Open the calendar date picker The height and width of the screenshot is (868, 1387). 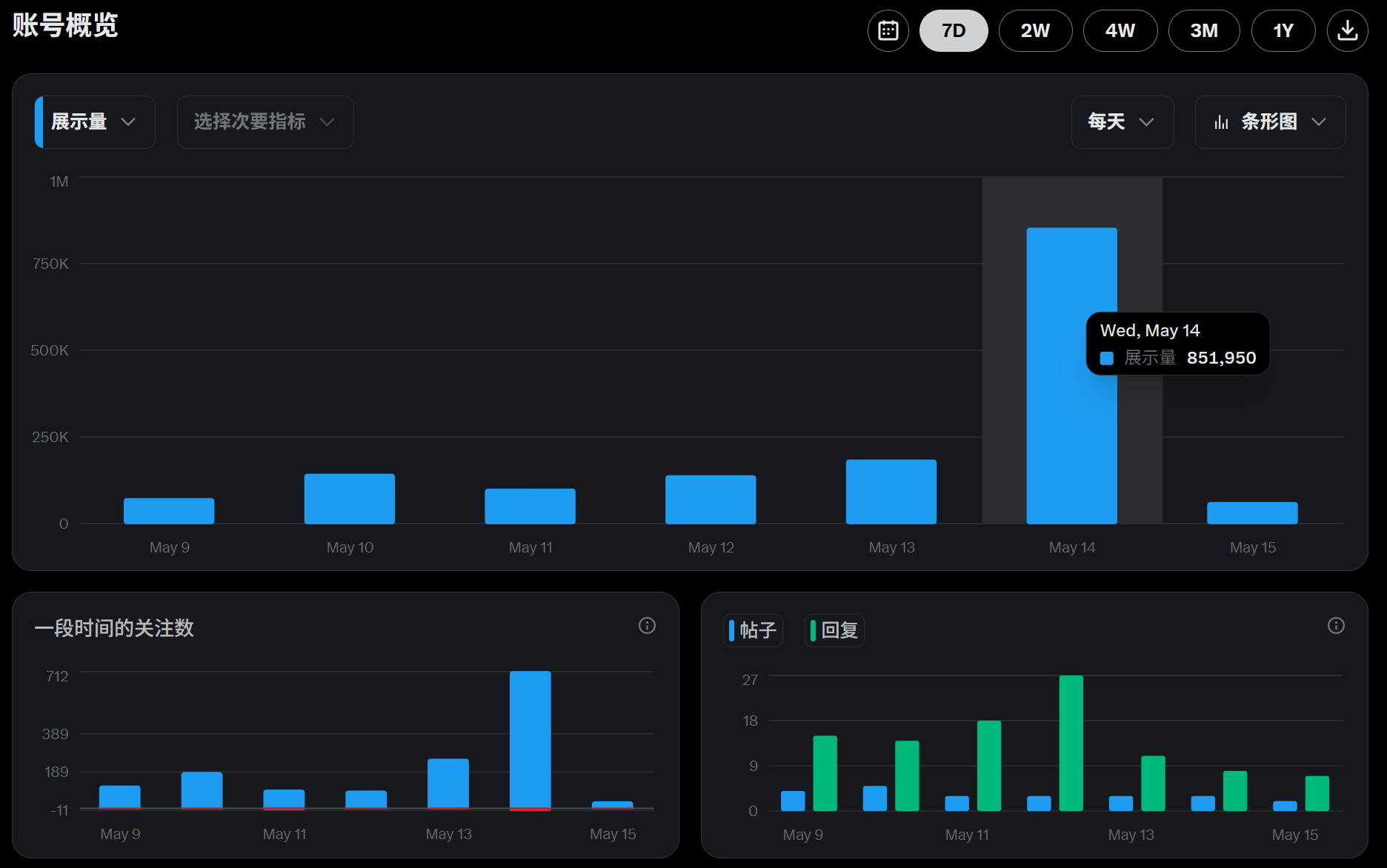click(888, 31)
